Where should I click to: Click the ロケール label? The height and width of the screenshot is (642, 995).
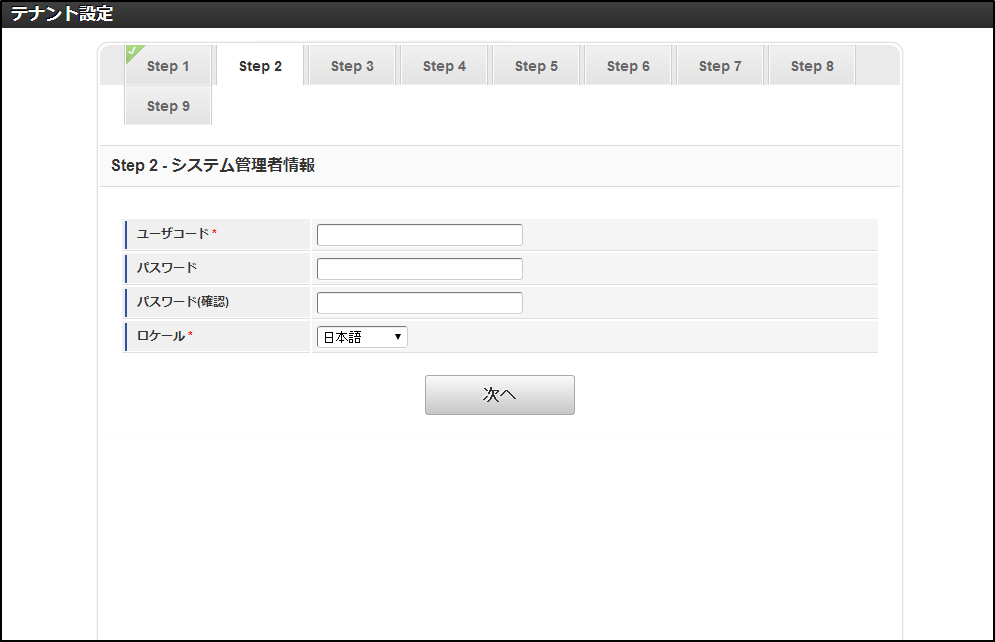[161, 336]
